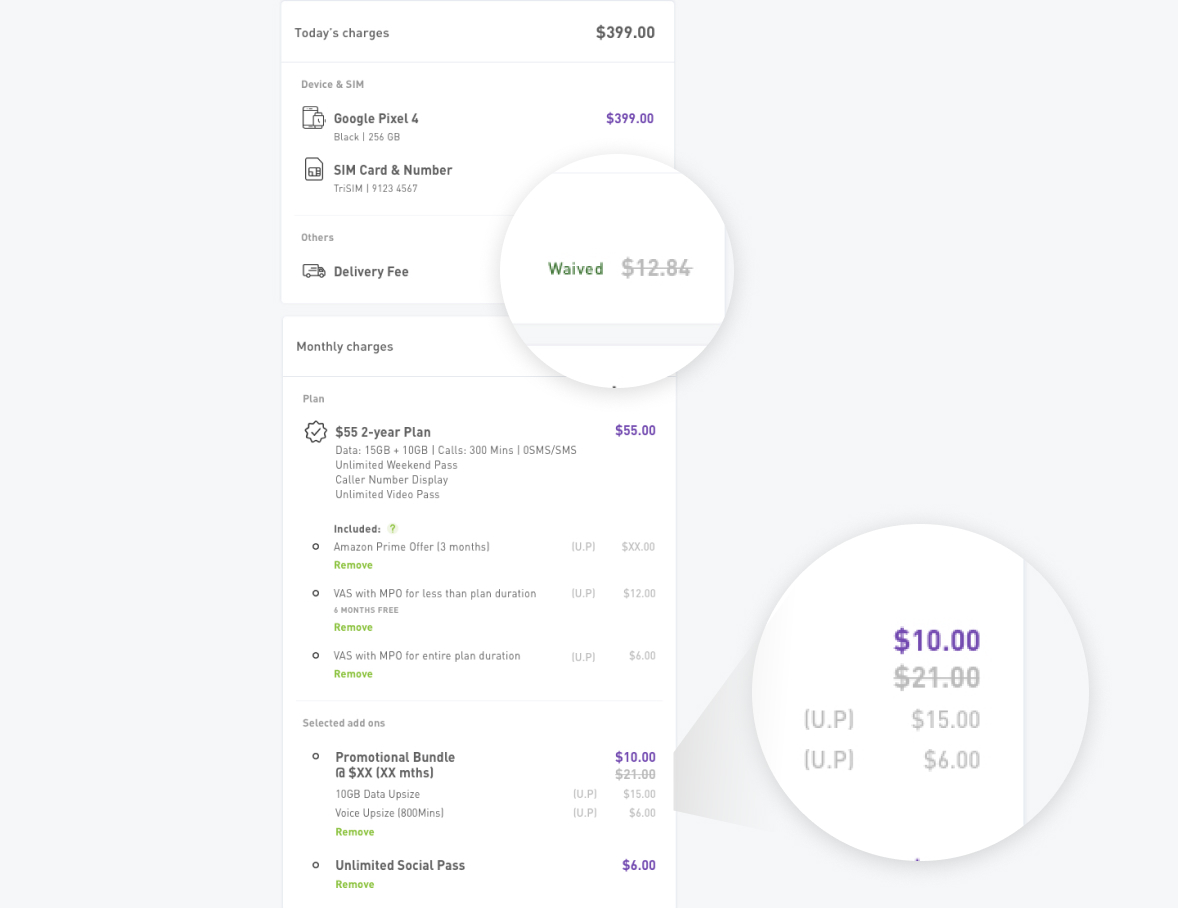The width and height of the screenshot is (1178, 908).
Task: Click the badge icon beside $55 2-year Plan
Action: (315, 431)
